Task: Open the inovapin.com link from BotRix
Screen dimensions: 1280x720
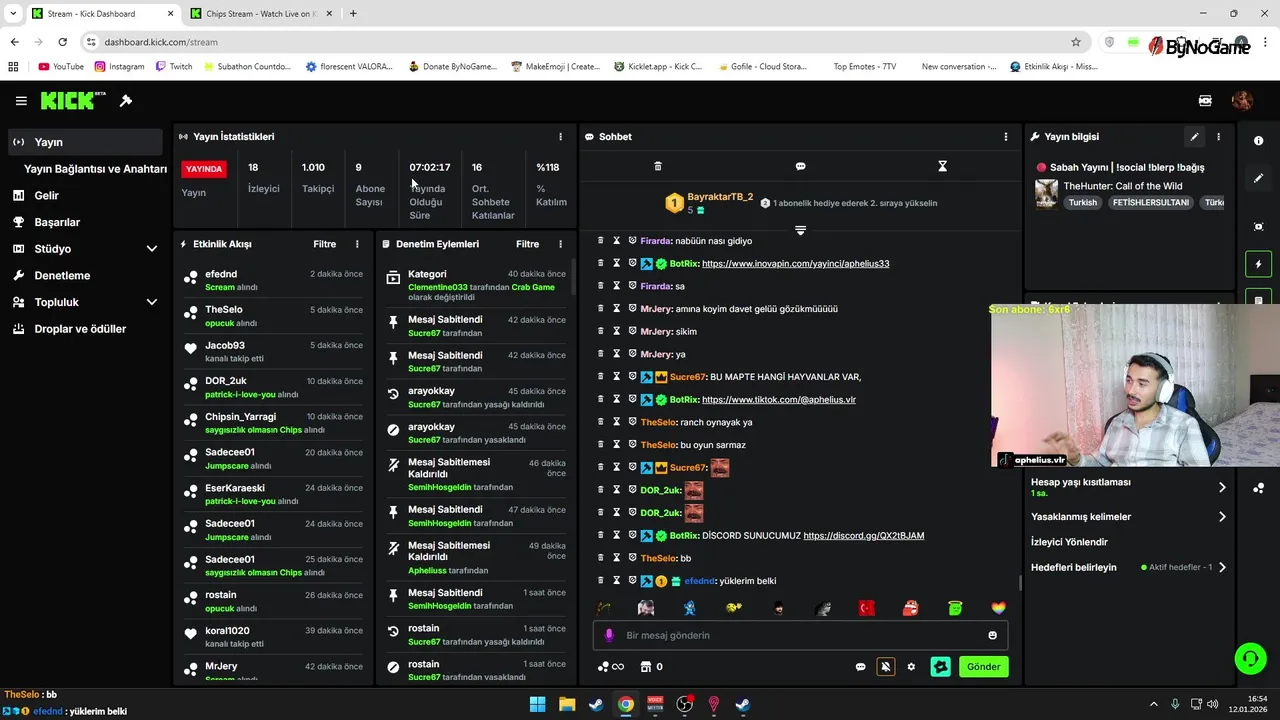Action: [795, 264]
